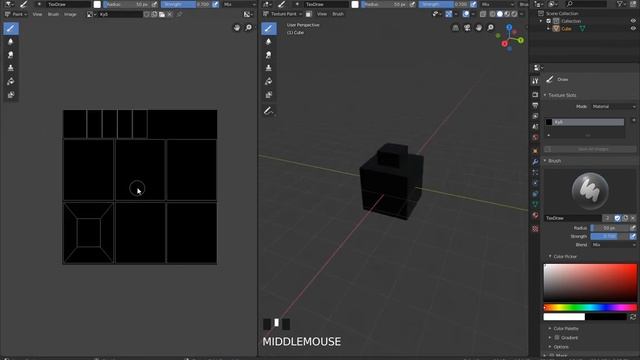The image size is (640, 360).
Task: Open the Paint mode dropdown in the image editor
Action: [16, 14]
